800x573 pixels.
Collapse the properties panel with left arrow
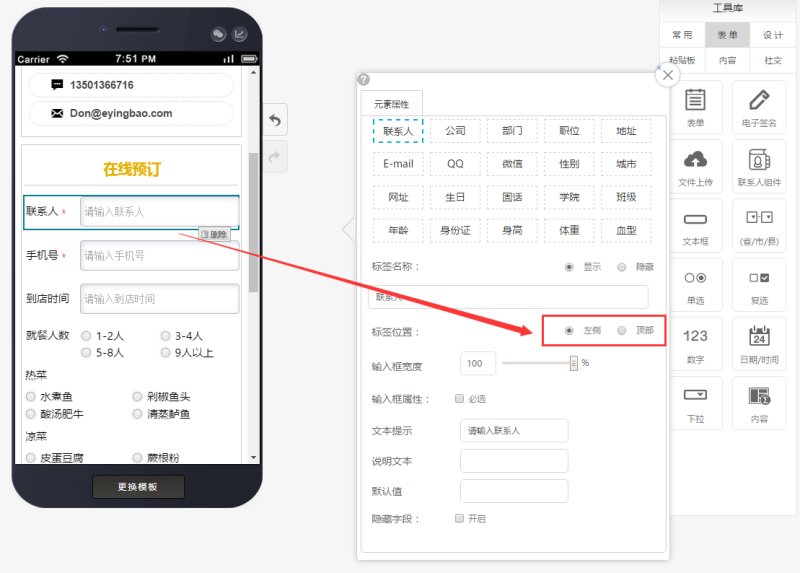point(348,229)
